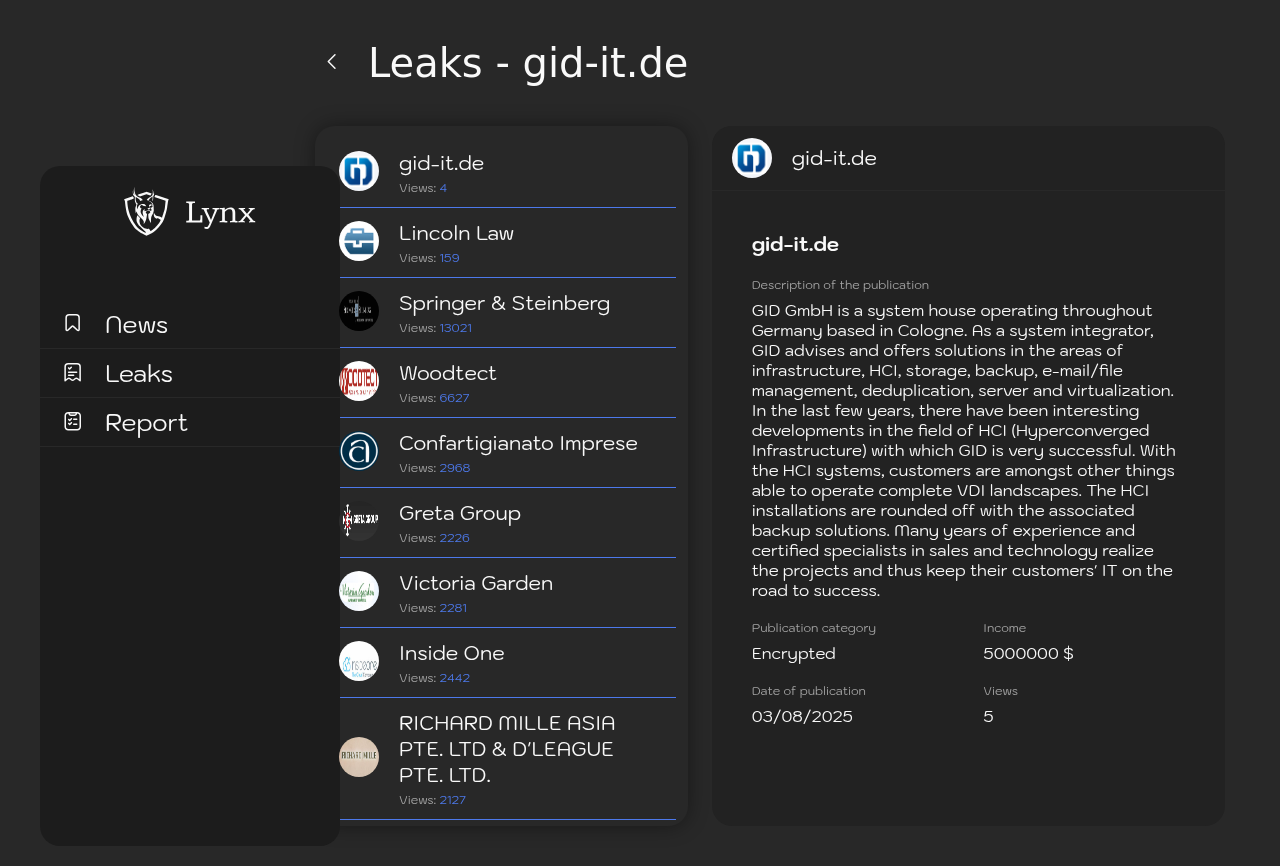This screenshot has height=866, width=1280.
Task: Click the Encrypted publication category value
Action: coord(794,654)
